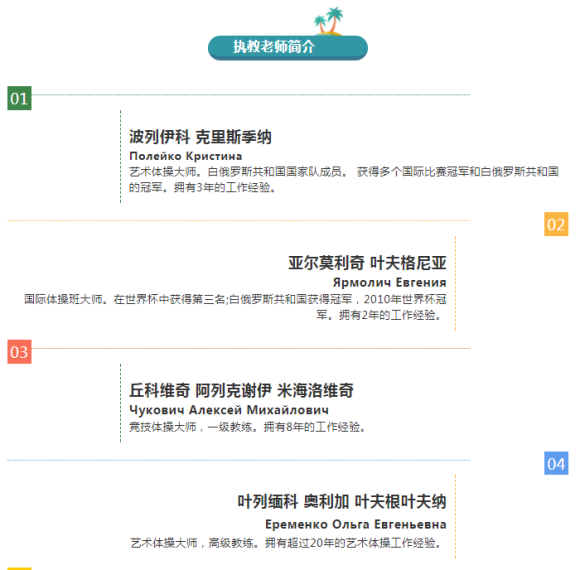Click the name 叶列缅科 奥利加 叶夫根叶夫纳
Screen dimensions: 580x570
point(342,502)
